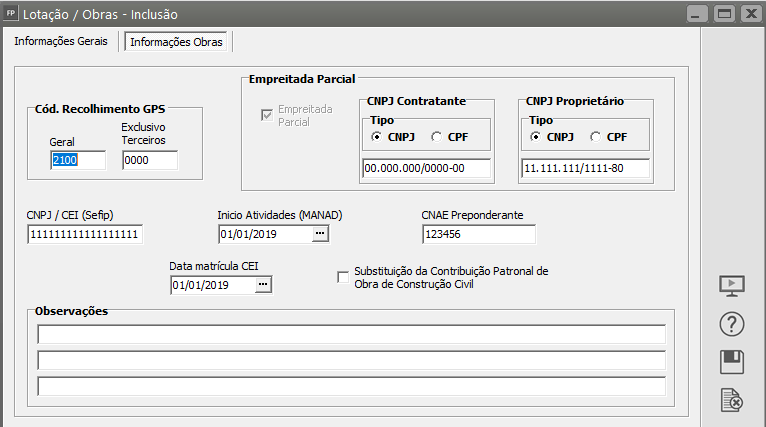Focus the CNAE Preponderante input field
The image size is (766, 427).
(x=478, y=234)
